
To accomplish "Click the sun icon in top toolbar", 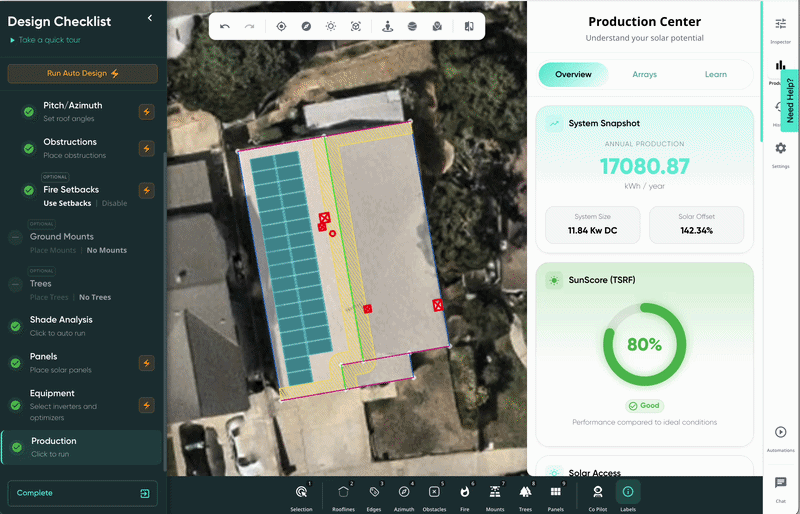I will 331,27.
